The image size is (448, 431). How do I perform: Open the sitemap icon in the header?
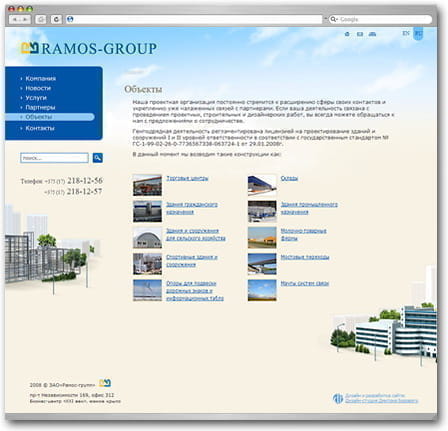[372, 34]
